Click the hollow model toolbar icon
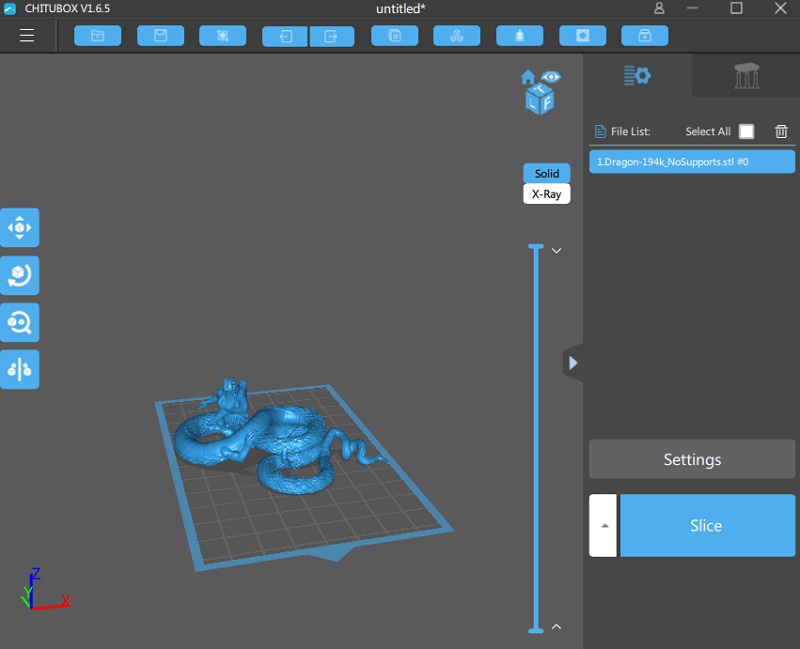Screen dimensions: 800x649 582,36
